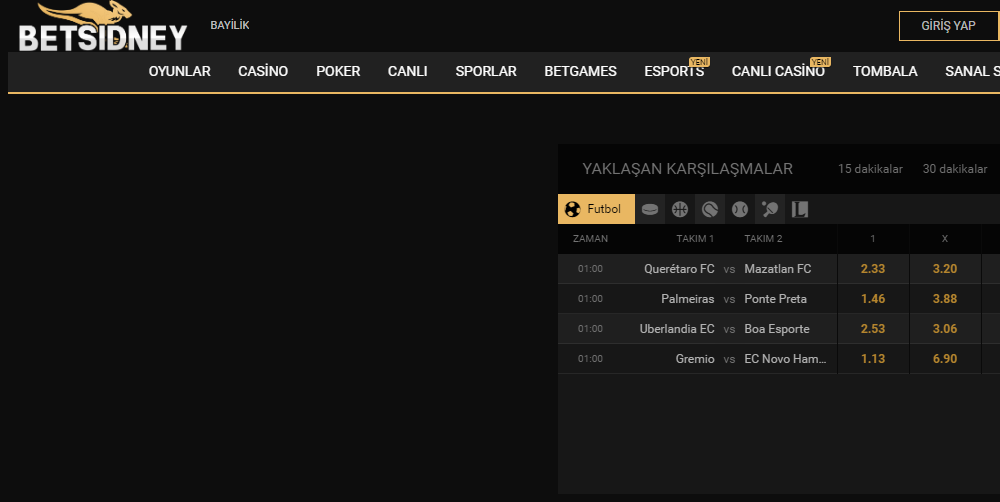
Task: Open the ESPORTS menu item
Action: tap(674, 71)
